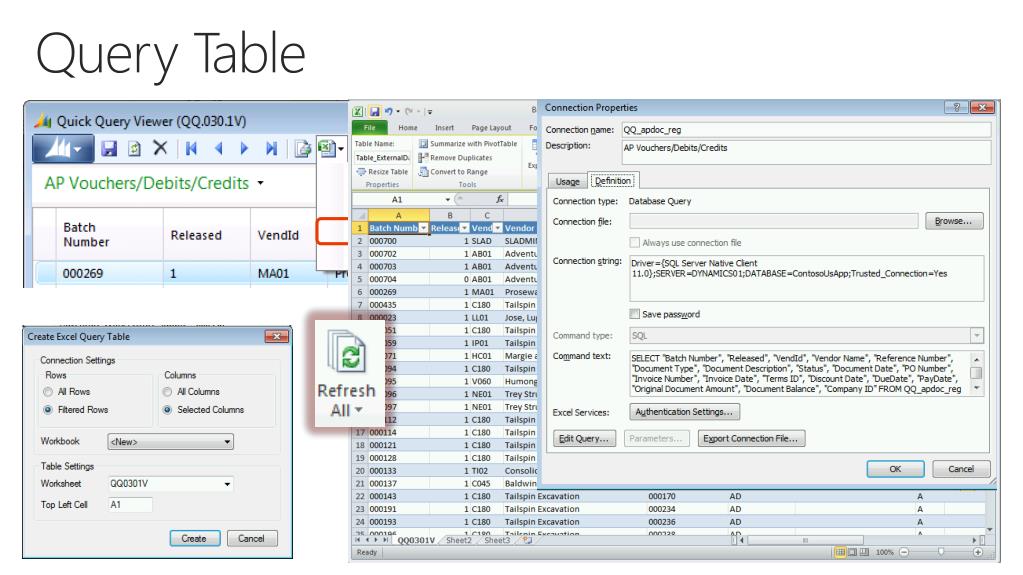The width and height of the screenshot is (1023, 575).
Task: Open Worksheet QQ0301V dropdown
Action: (x=227, y=484)
